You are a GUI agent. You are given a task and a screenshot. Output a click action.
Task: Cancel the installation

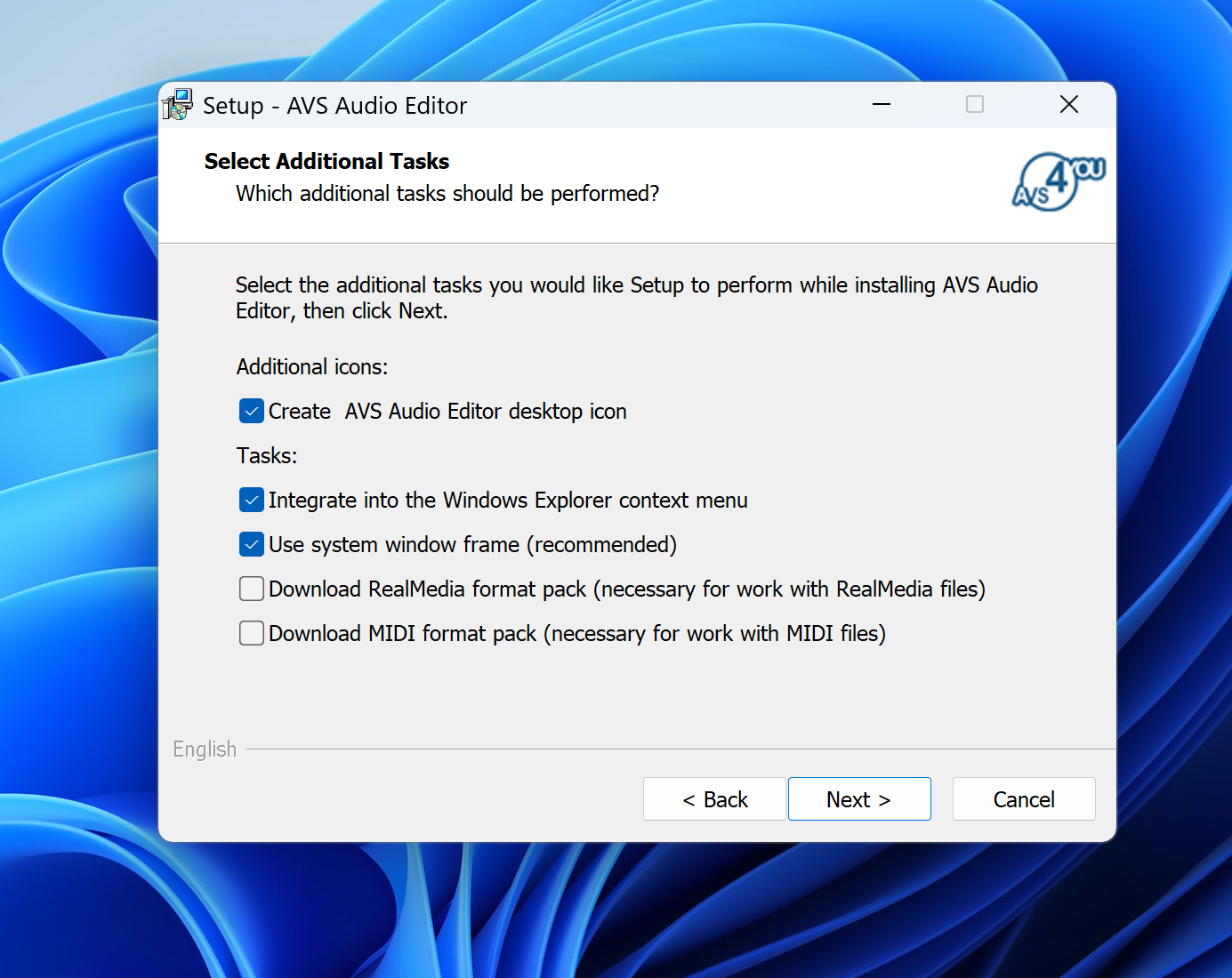click(1024, 799)
